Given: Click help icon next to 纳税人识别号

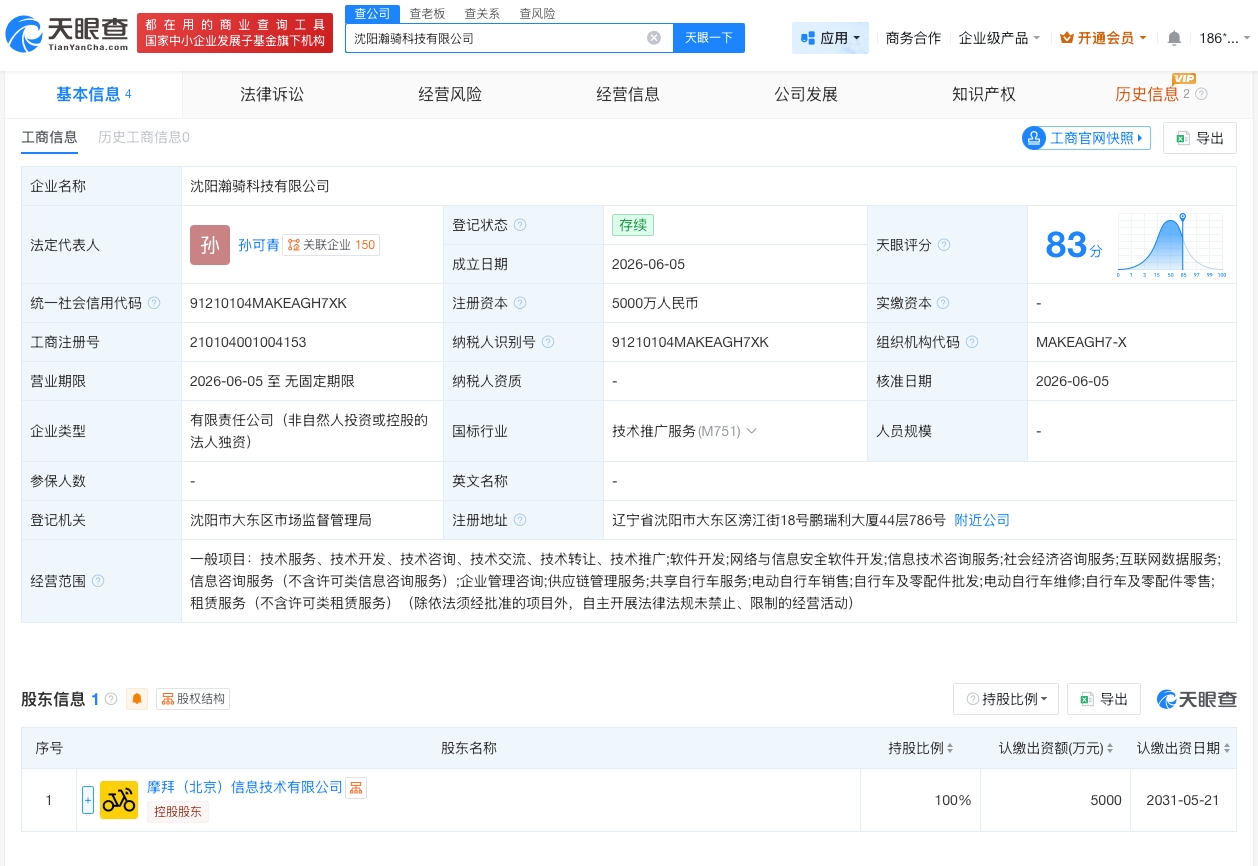Looking at the screenshot, I should (548, 342).
